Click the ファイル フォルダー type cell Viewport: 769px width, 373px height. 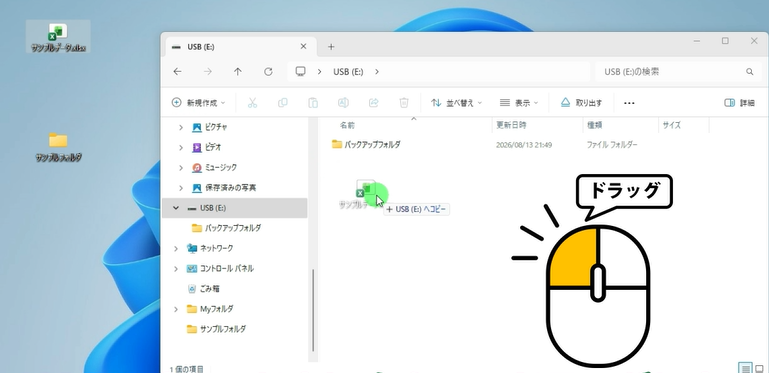612,145
